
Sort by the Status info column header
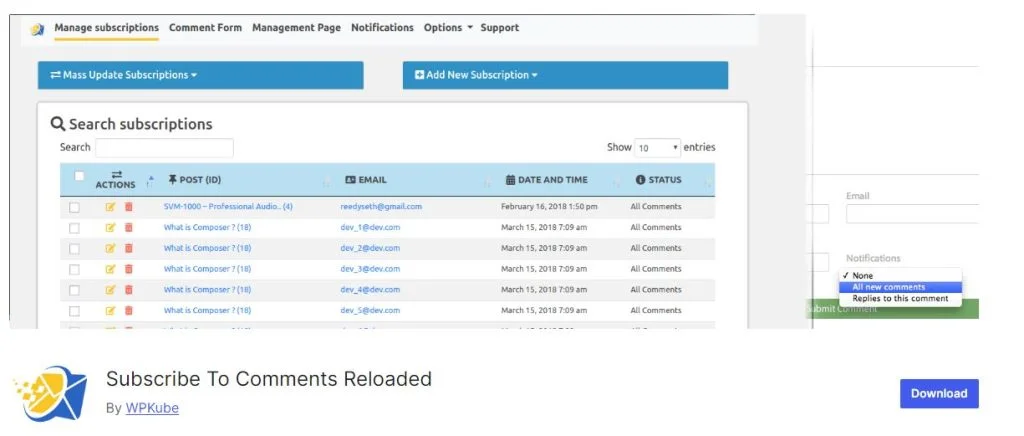pos(659,180)
